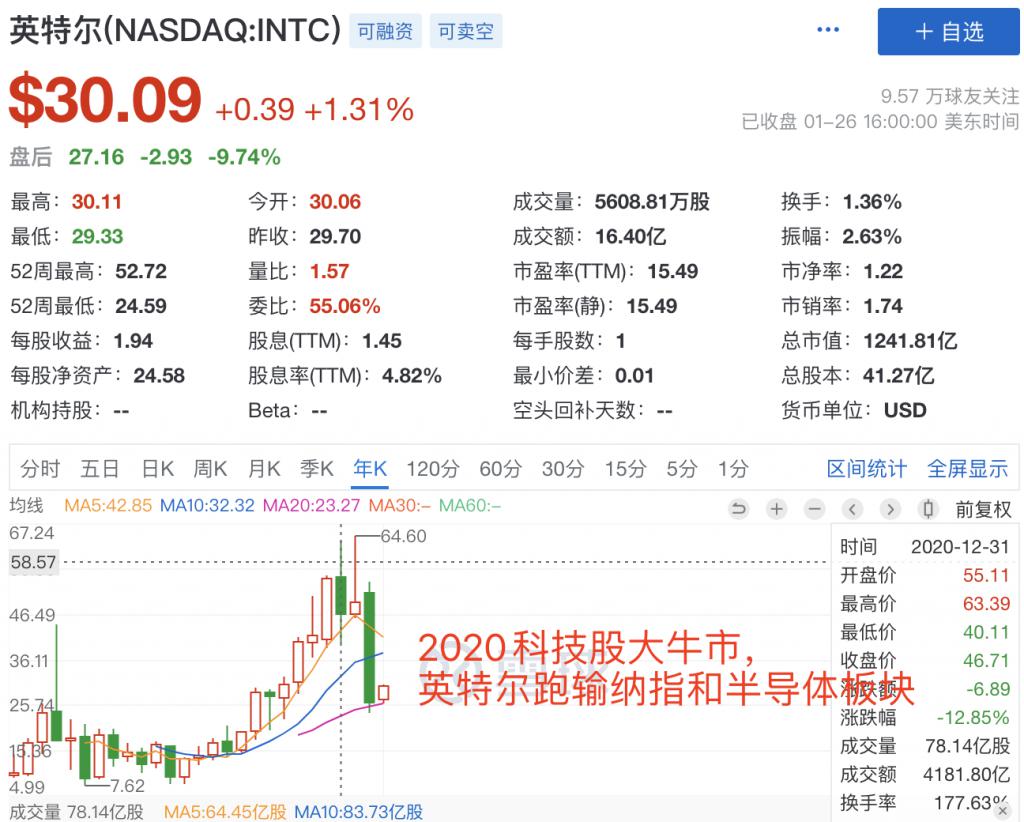Add Intel to watchlist with 自选 button
Viewport: 1024px width, 822px height.
click(x=948, y=31)
